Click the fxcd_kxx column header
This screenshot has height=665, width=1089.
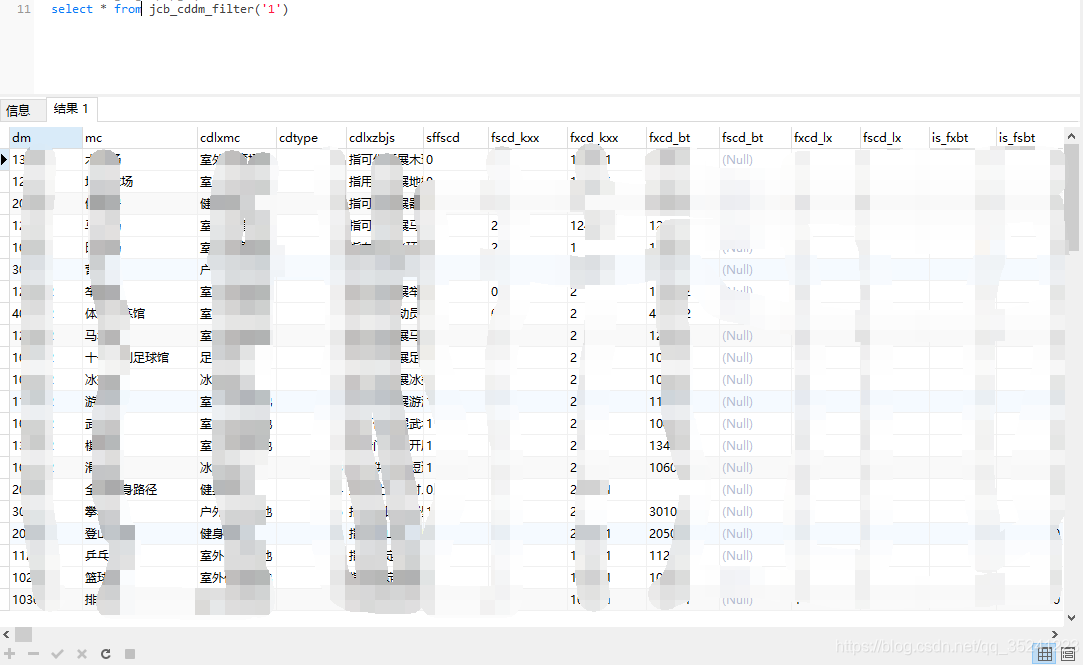pos(607,137)
